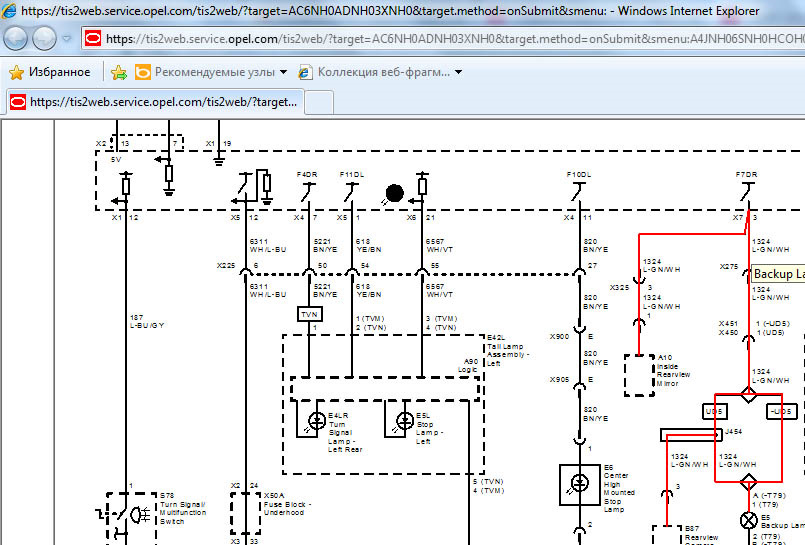This screenshot has height=545, width=805.
Task: Click the E4LR turn signal lamp symbol
Action: click(x=316, y=421)
